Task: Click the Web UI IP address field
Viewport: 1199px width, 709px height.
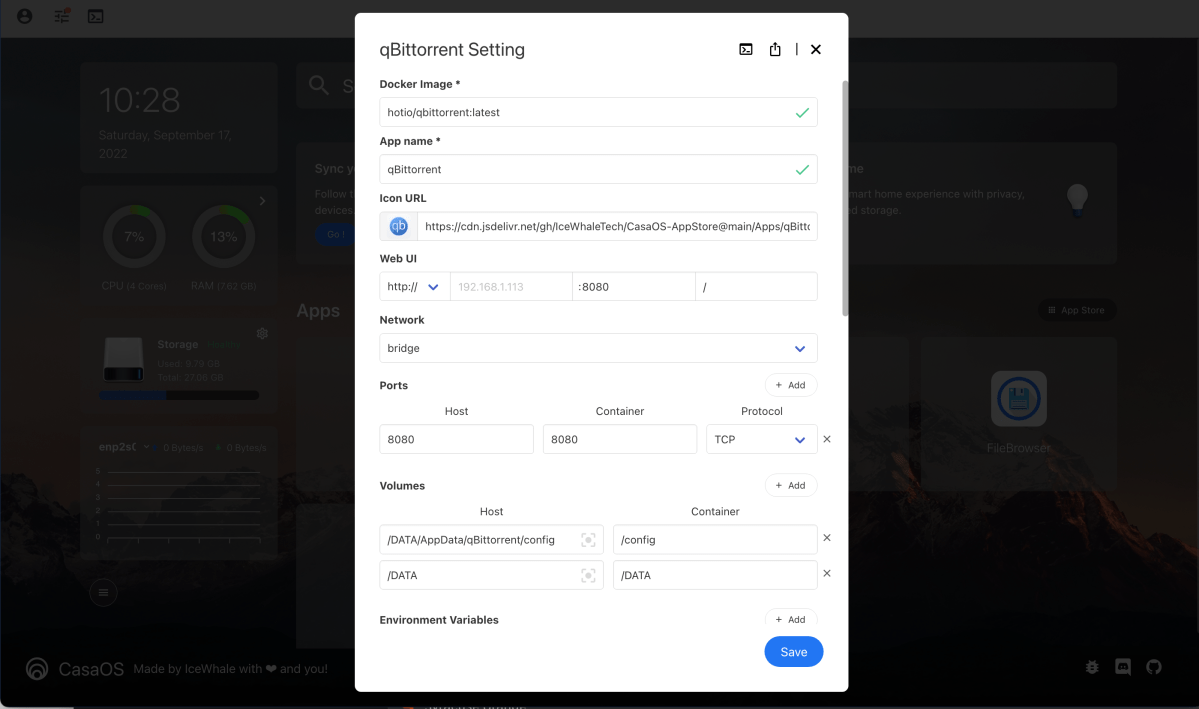Action: point(511,287)
